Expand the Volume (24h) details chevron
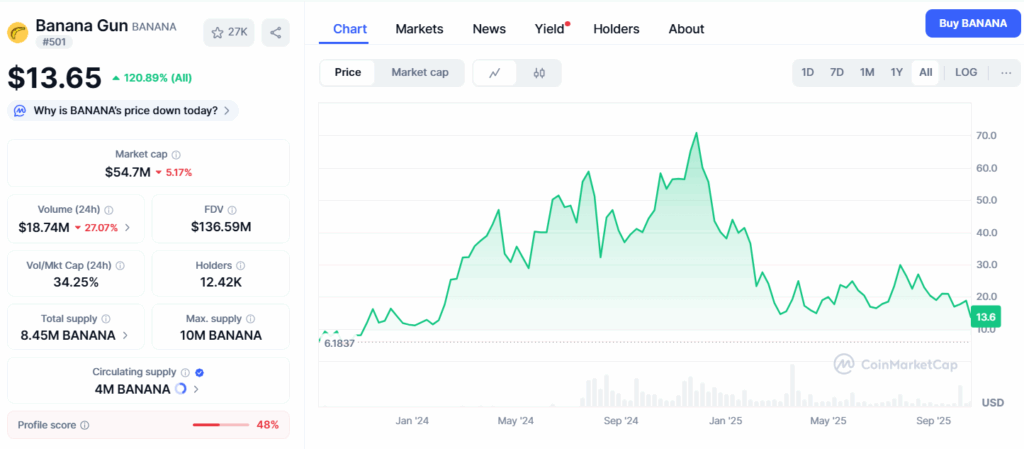This screenshot has height=449, width=1024. tap(127, 228)
